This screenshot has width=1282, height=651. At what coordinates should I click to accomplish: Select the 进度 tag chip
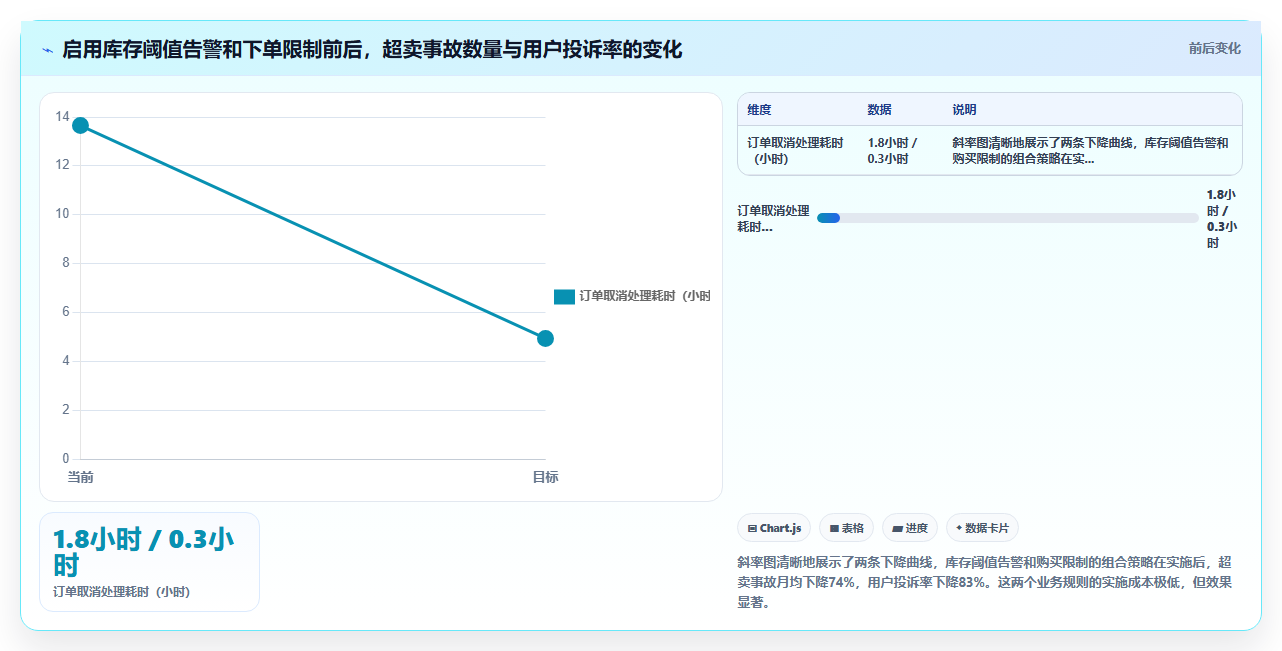coord(910,528)
